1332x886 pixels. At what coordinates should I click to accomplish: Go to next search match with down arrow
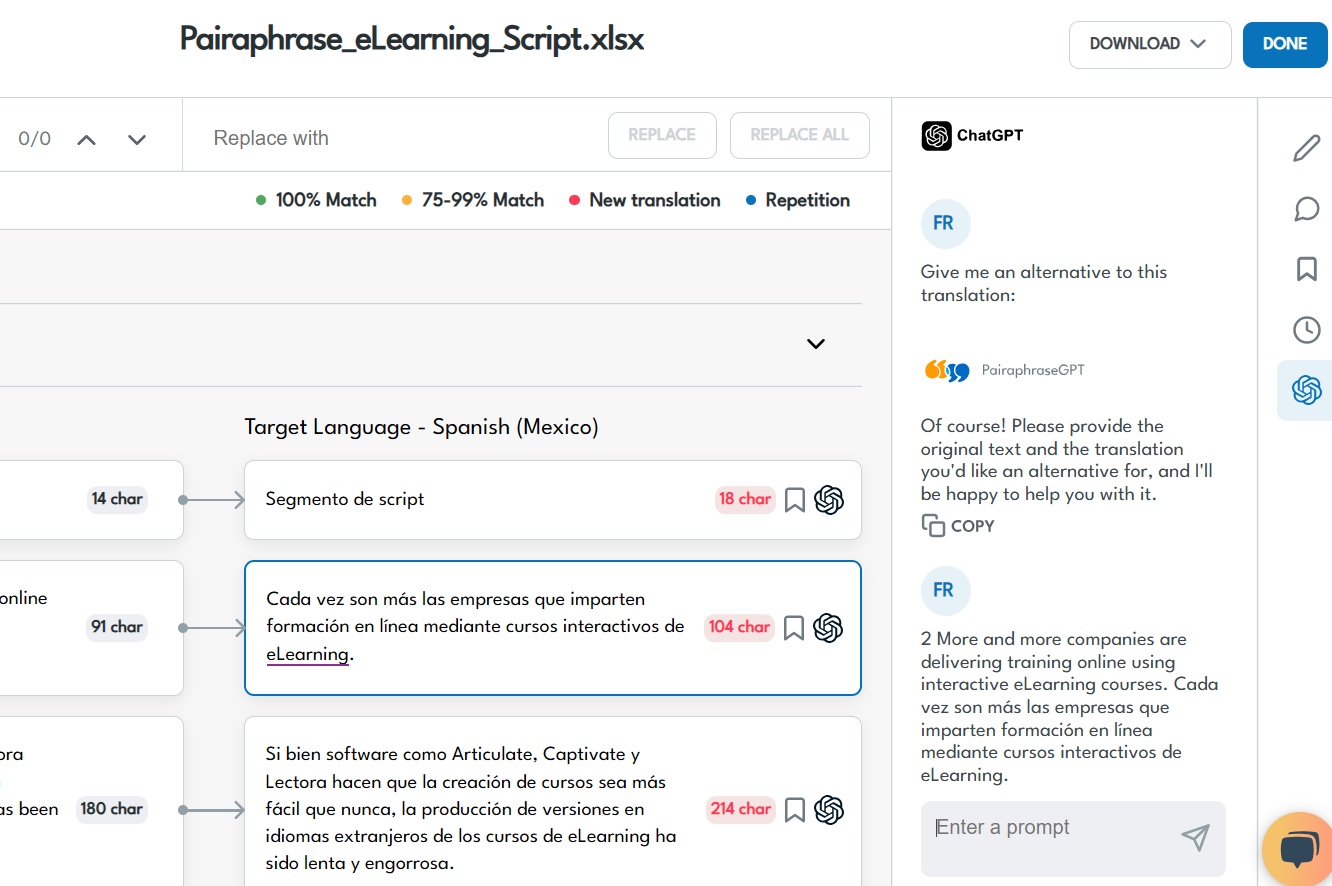pyautogui.click(x=136, y=138)
